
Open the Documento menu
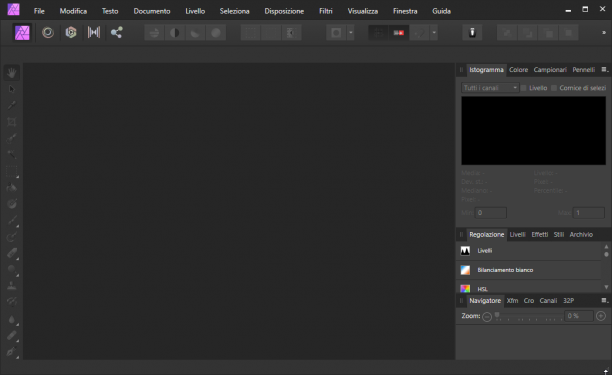coord(152,11)
